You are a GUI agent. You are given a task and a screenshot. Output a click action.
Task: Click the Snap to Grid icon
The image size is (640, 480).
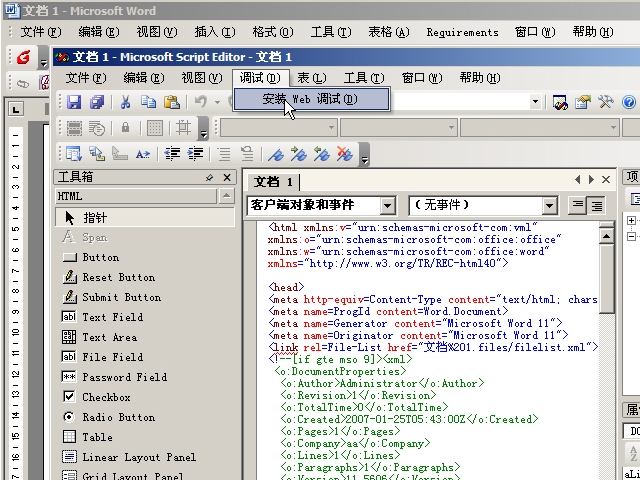pos(183,128)
